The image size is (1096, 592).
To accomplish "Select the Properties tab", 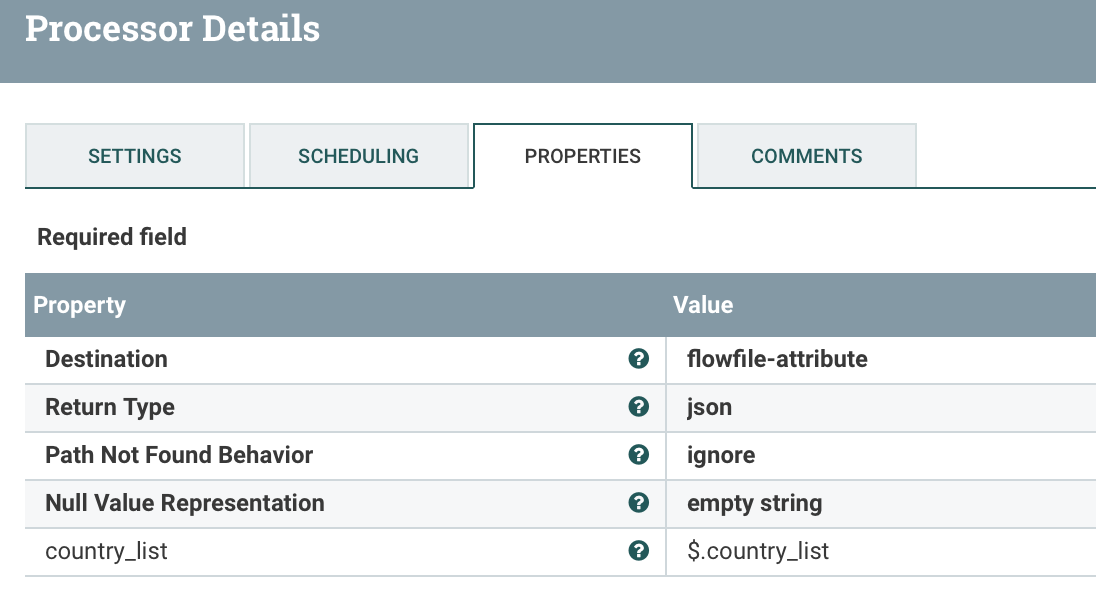I will pos(582,156).
